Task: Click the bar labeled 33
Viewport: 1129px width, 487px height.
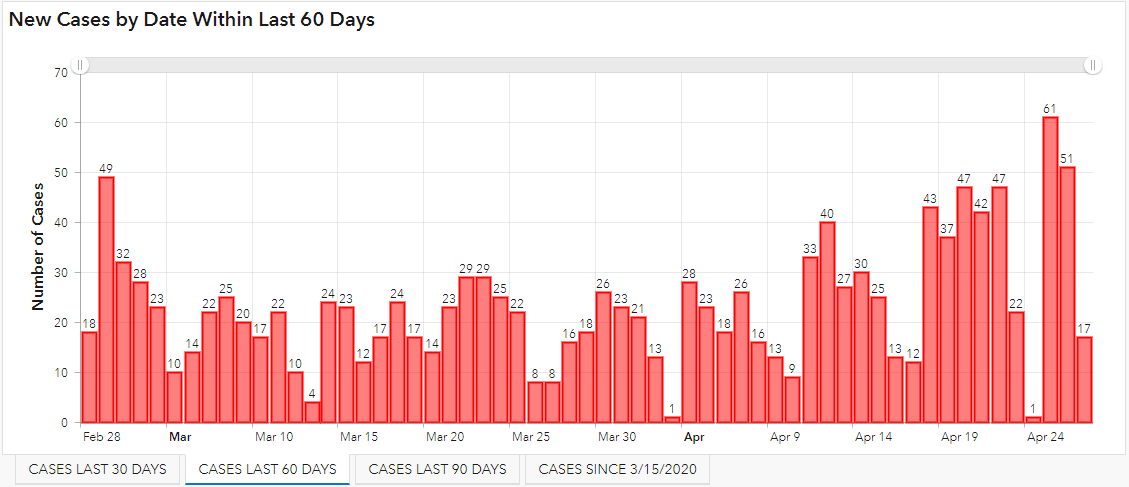Action: coord(810,340)
